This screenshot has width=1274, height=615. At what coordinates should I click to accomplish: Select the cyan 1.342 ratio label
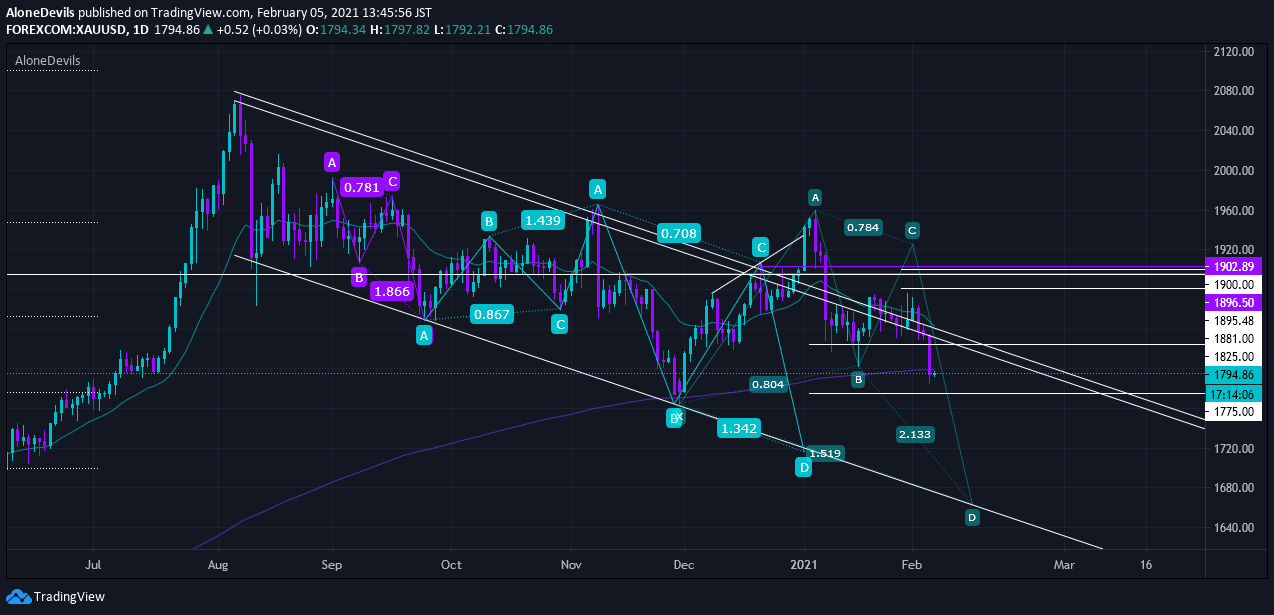click(739, 429)
